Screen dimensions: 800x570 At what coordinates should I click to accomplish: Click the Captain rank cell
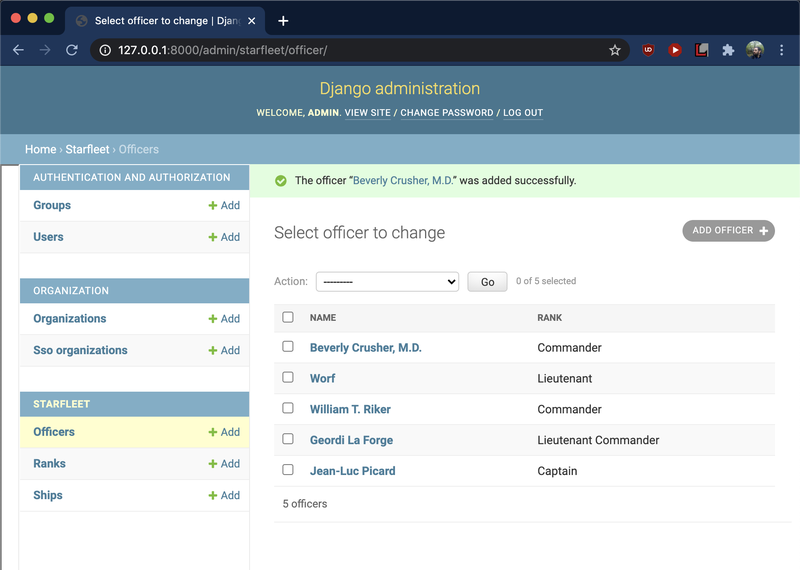[x=557, y=470]
